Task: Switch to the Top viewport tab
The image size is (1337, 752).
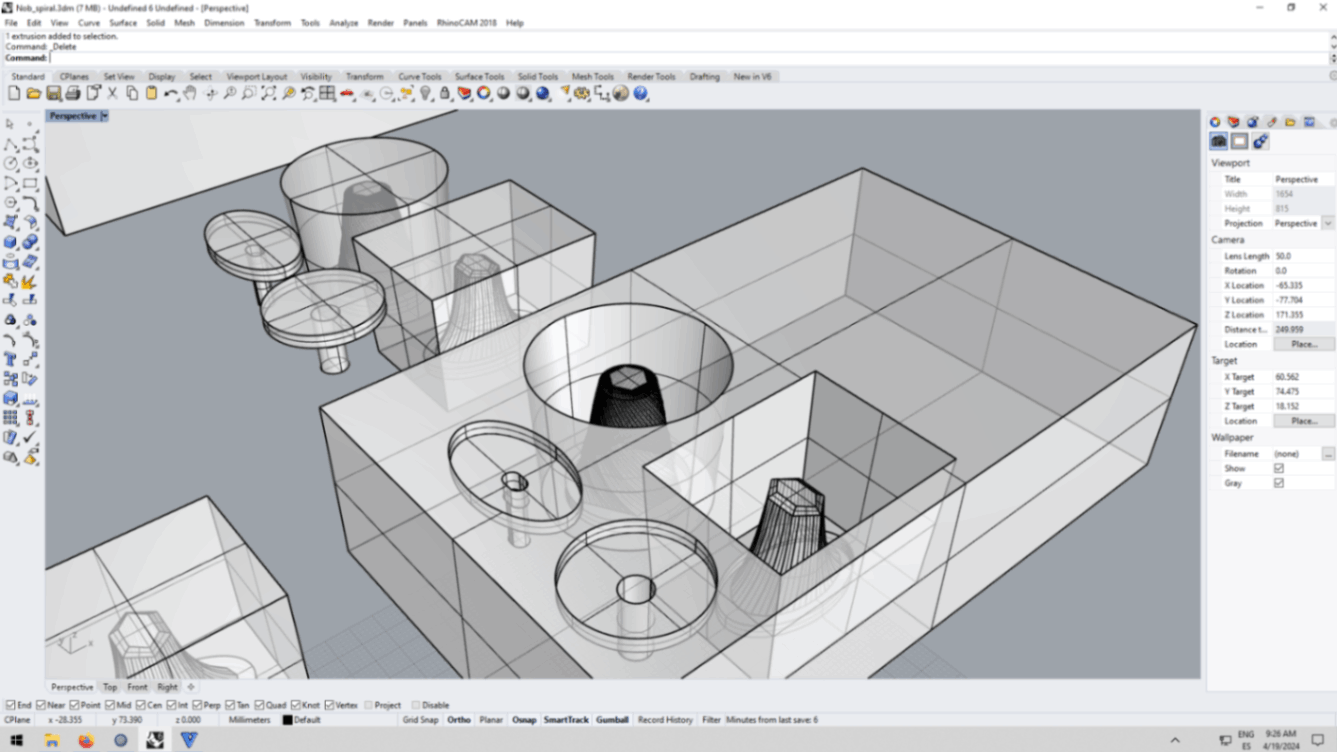Action: click(110, 687)
